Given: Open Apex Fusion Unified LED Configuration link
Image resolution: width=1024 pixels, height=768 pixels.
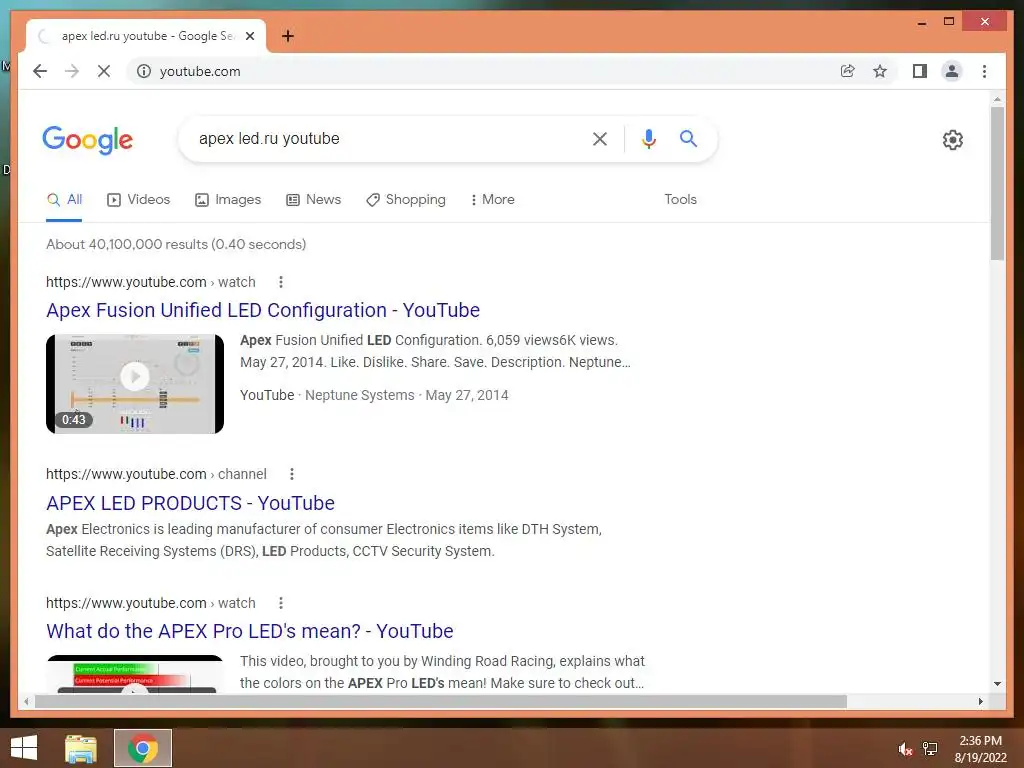Looking at the screenshot, I should click(263, 310).
